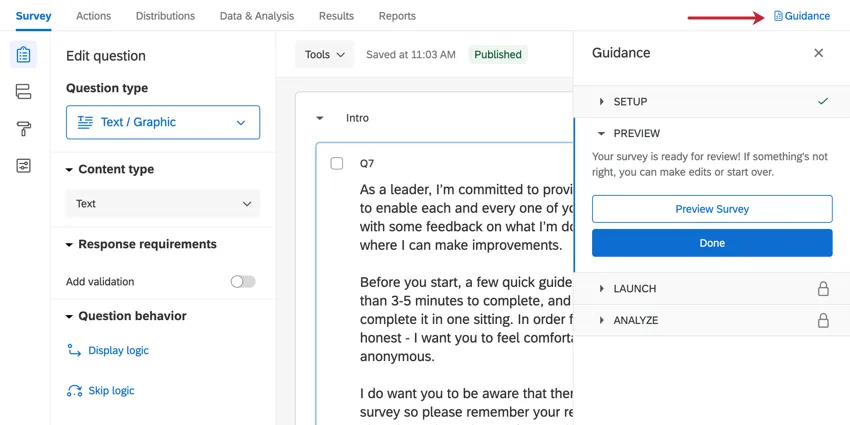Collapse the Intro block arrow
The image size is (850, 425).
(320, 118)
